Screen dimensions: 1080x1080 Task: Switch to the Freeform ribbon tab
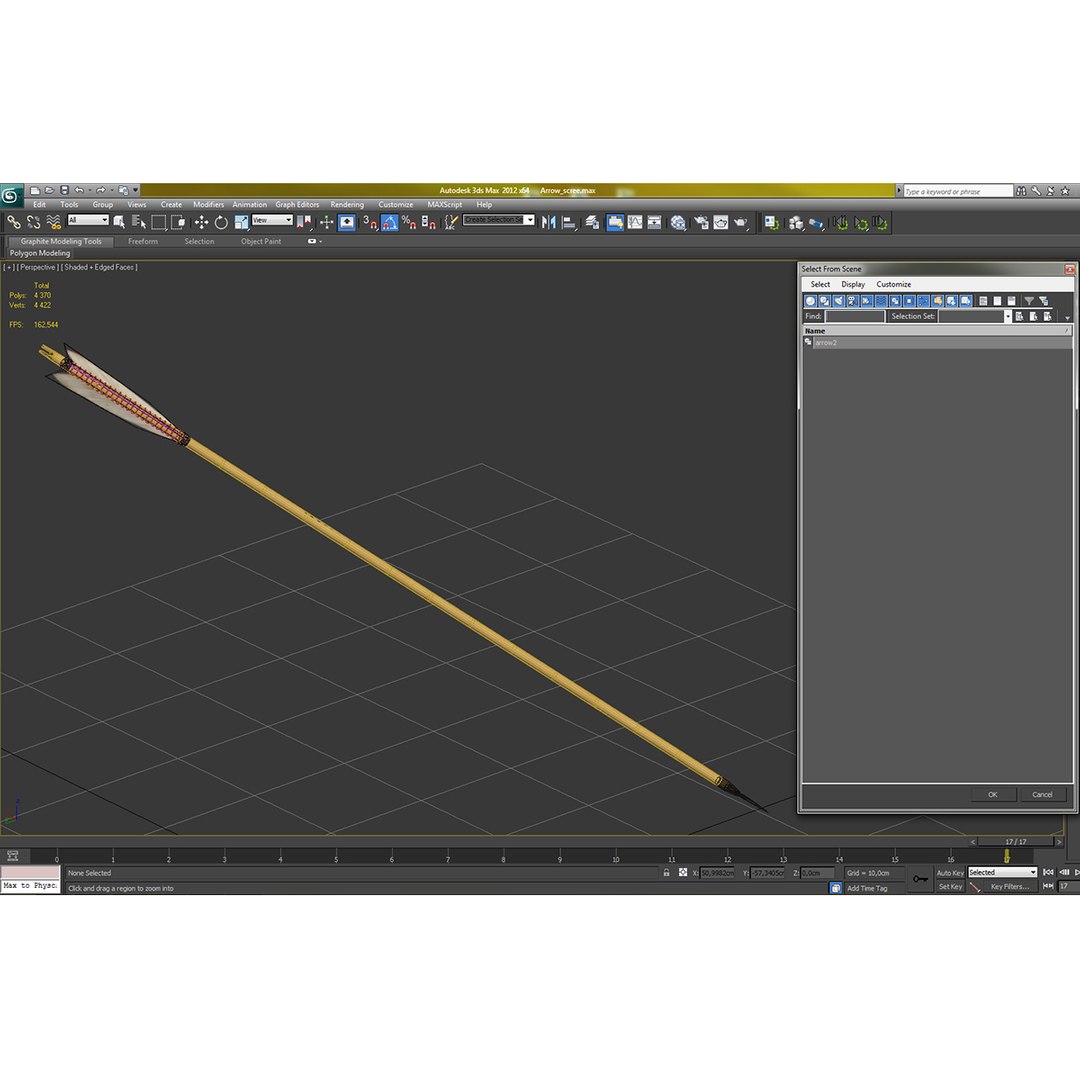click(143, 241)
